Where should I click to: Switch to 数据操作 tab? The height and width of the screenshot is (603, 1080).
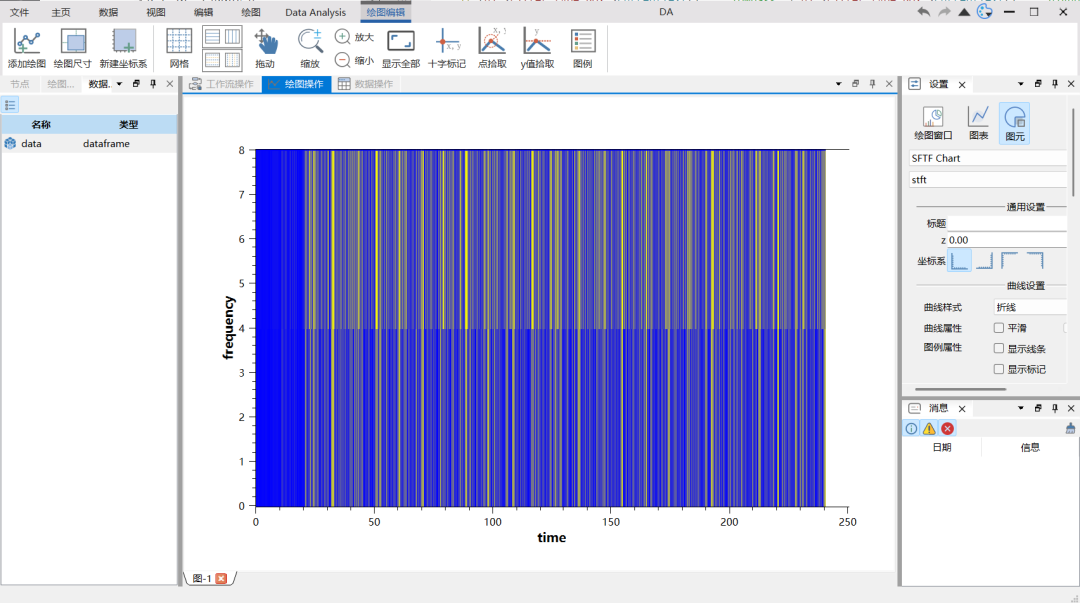click(x=366, y=84)
